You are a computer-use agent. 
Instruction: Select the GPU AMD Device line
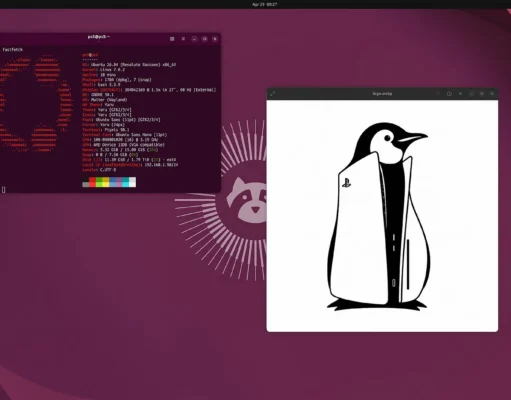pos(123,145)
